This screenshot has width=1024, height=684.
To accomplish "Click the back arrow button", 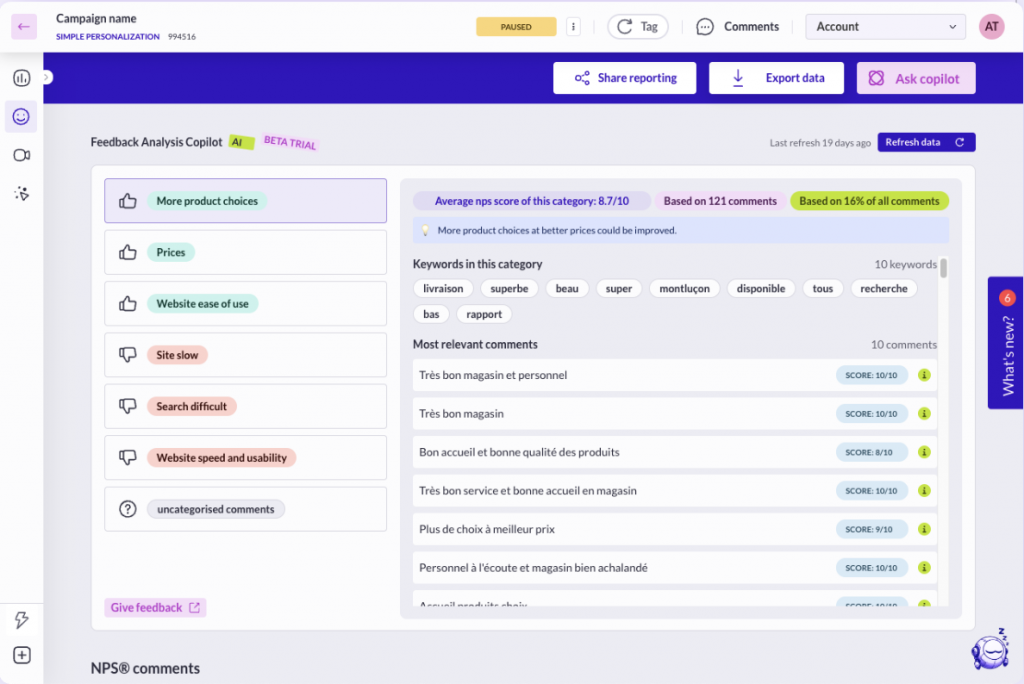I will click(x=24, y=27).
